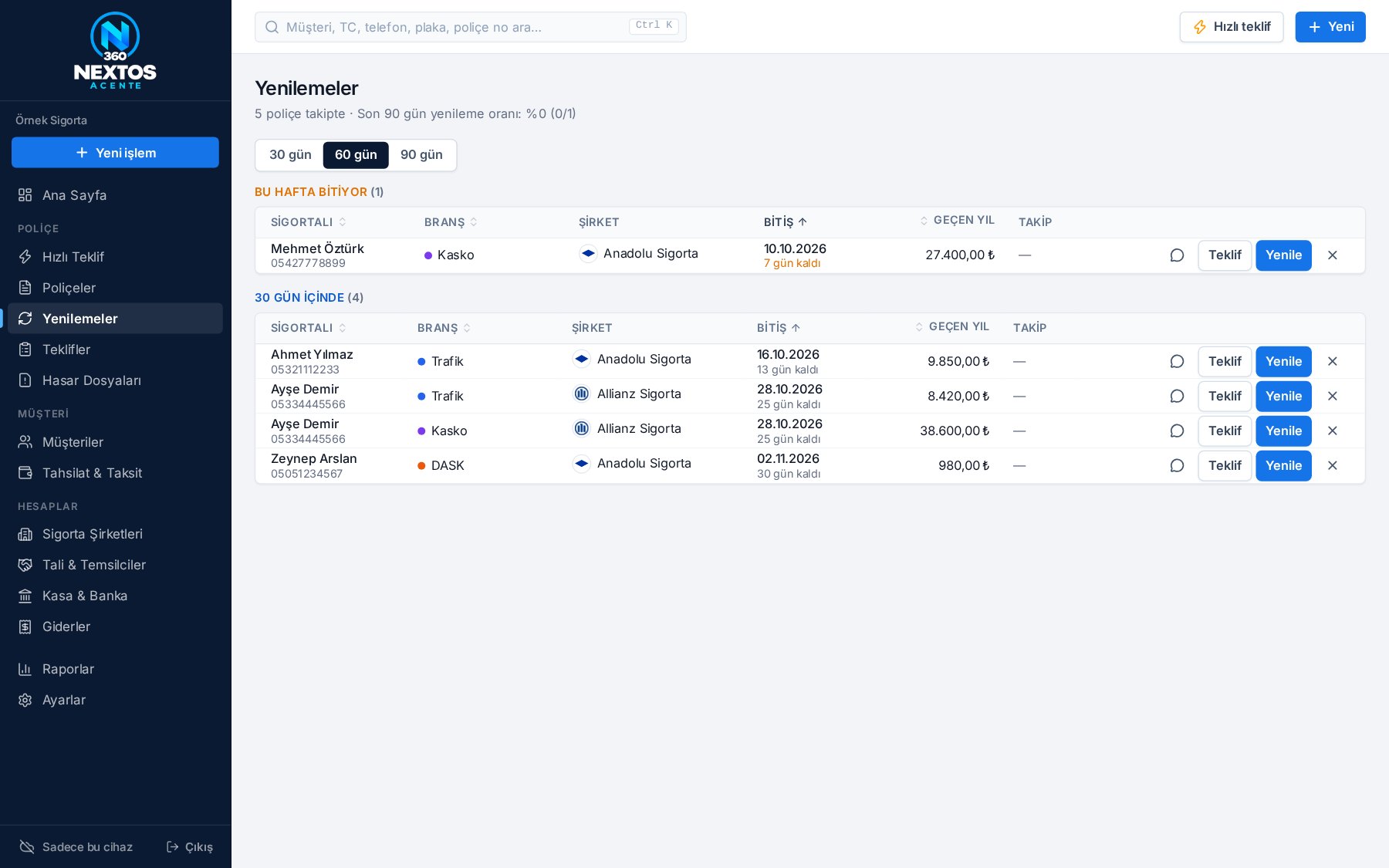The image size is (1389, 868).
Task: Sort the Bu Hafta table by Branş
Action: (x=451, y=222)
